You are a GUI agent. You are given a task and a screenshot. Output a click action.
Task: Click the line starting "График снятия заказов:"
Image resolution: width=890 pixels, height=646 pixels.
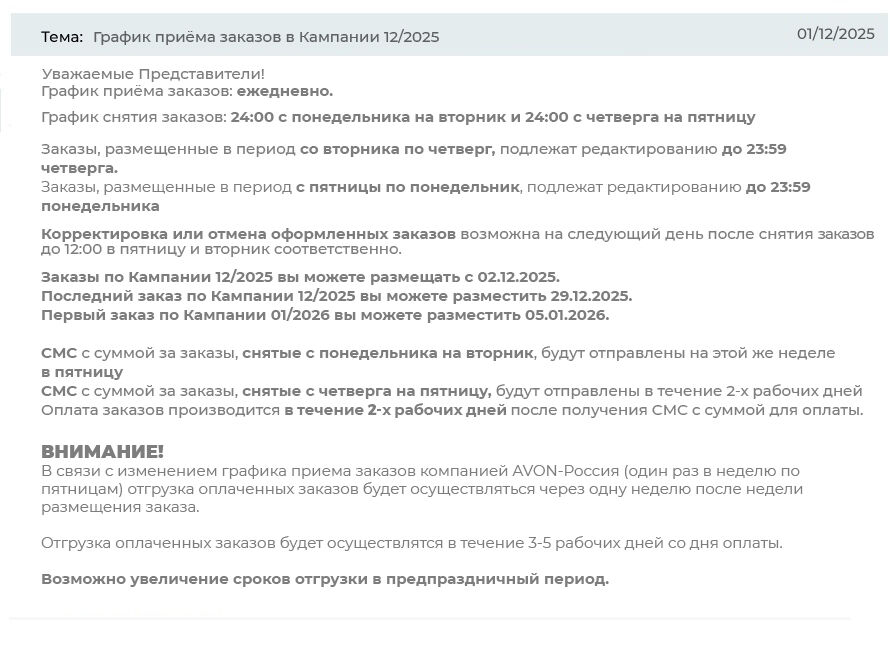tap(398, 117)
